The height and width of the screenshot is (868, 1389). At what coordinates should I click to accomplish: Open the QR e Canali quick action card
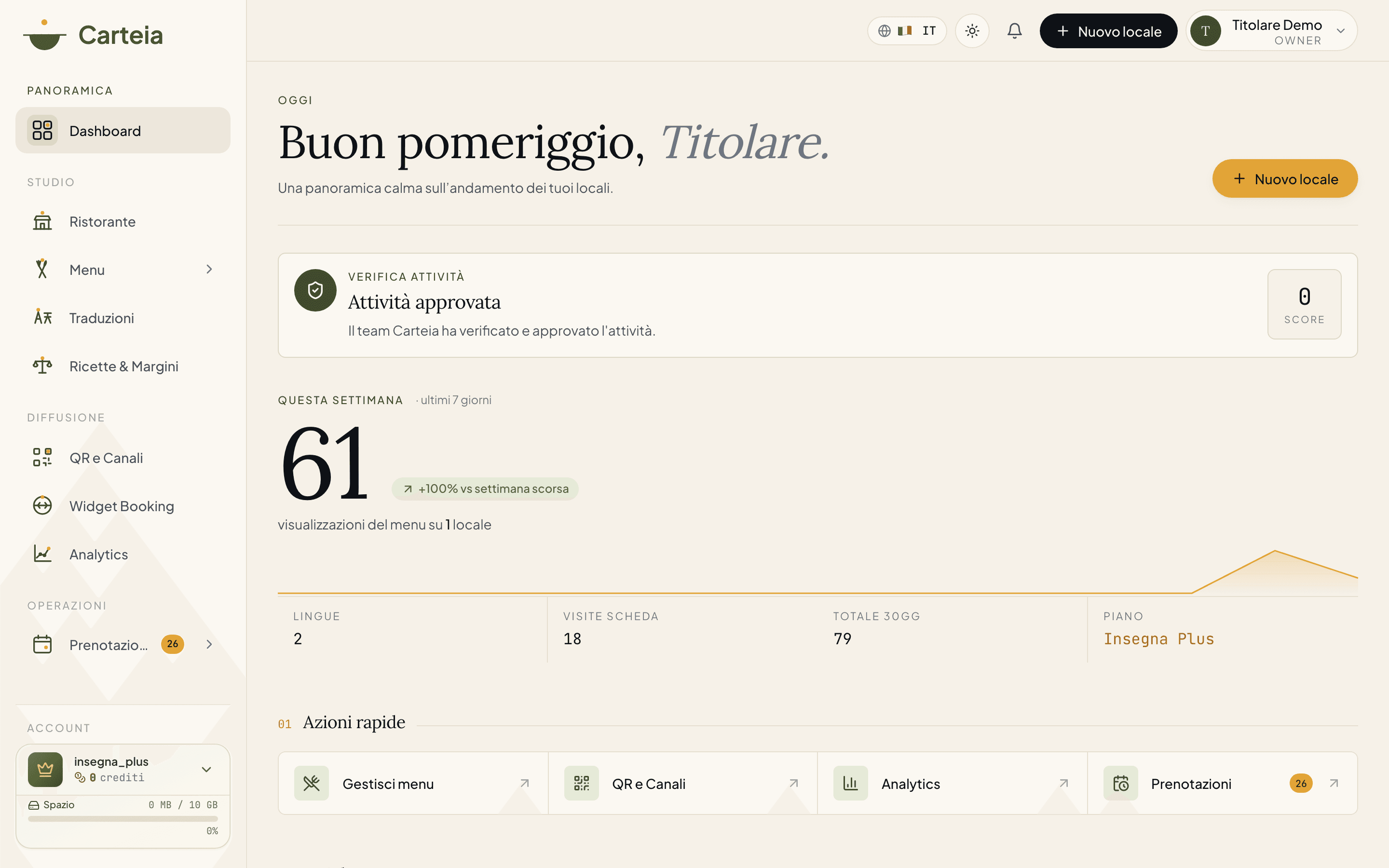click(x=682, y=783)
